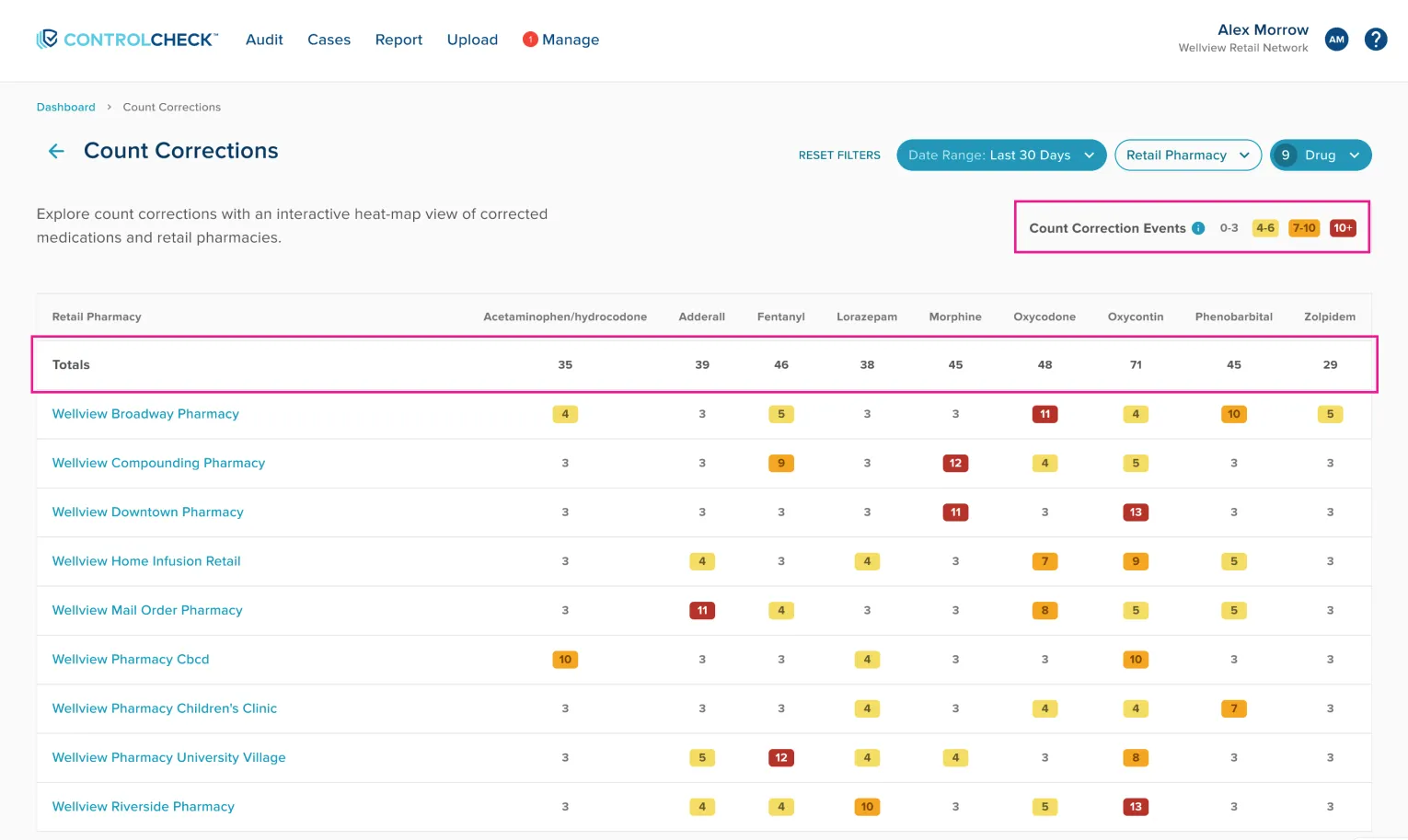Click the red 10+ legend swatch

pos(1343,228)
